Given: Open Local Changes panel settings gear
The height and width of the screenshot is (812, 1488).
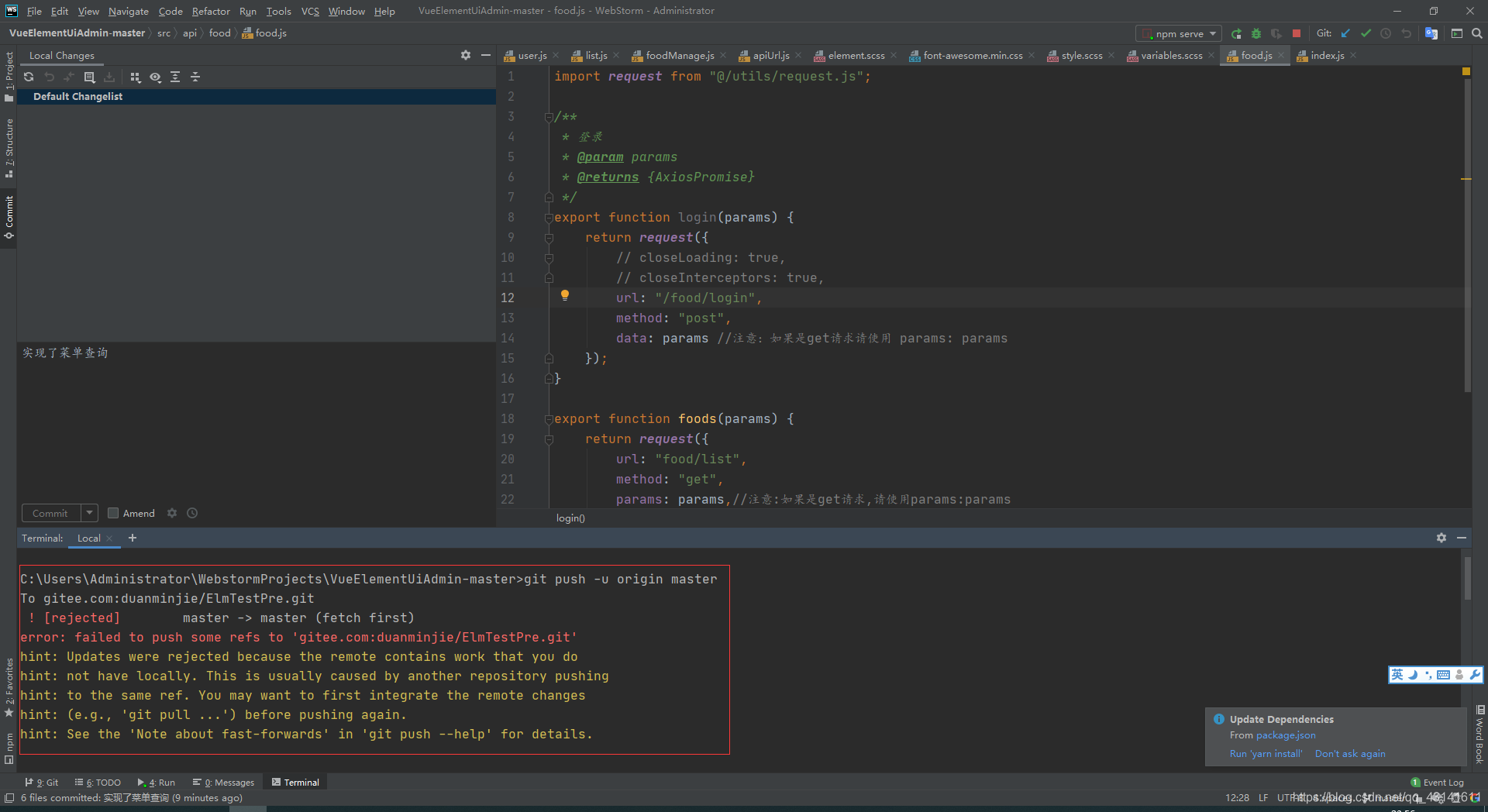Looking at the screenshot, I should [465, 55].
